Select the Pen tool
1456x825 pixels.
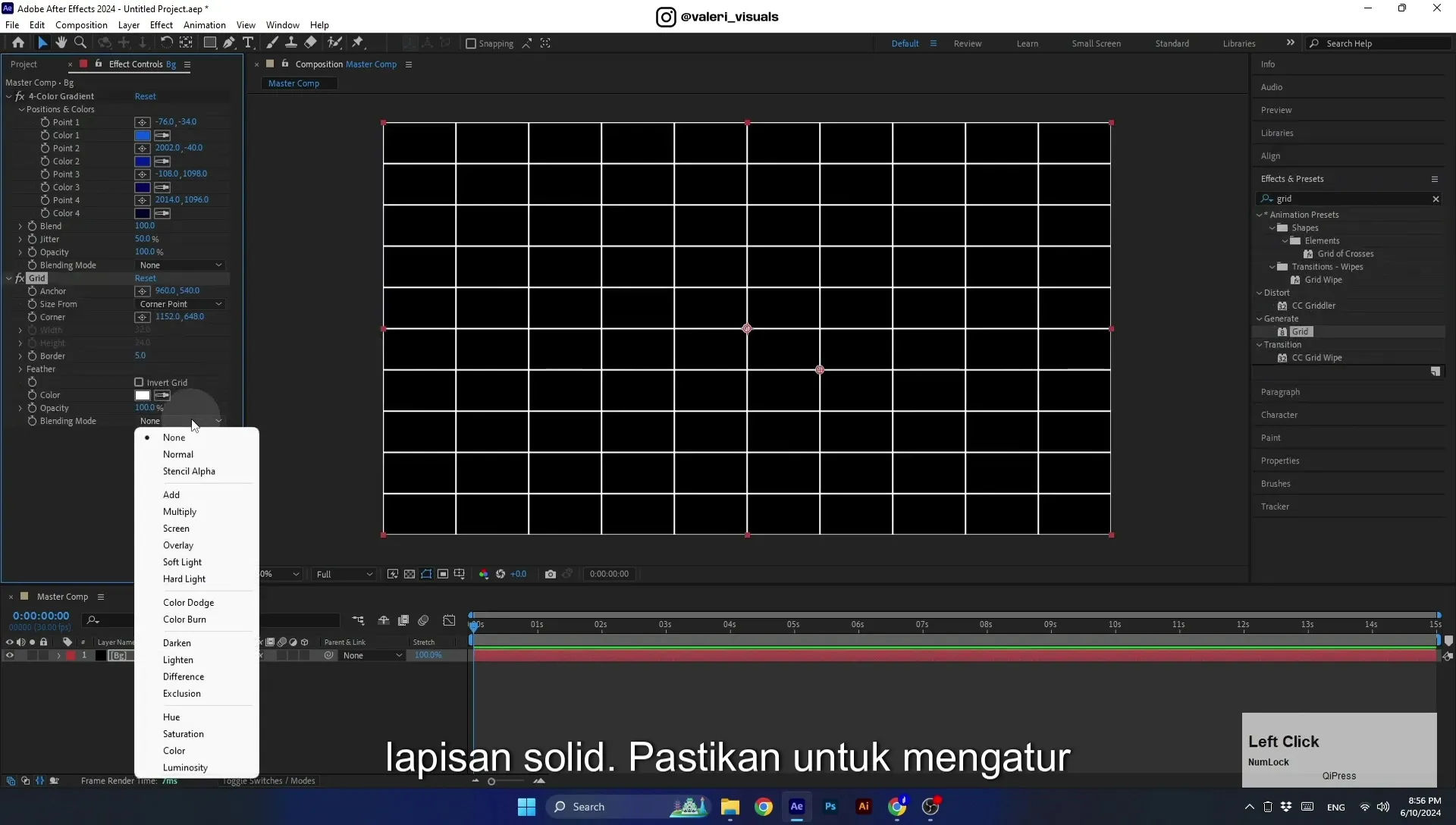(x=229, y=43)
